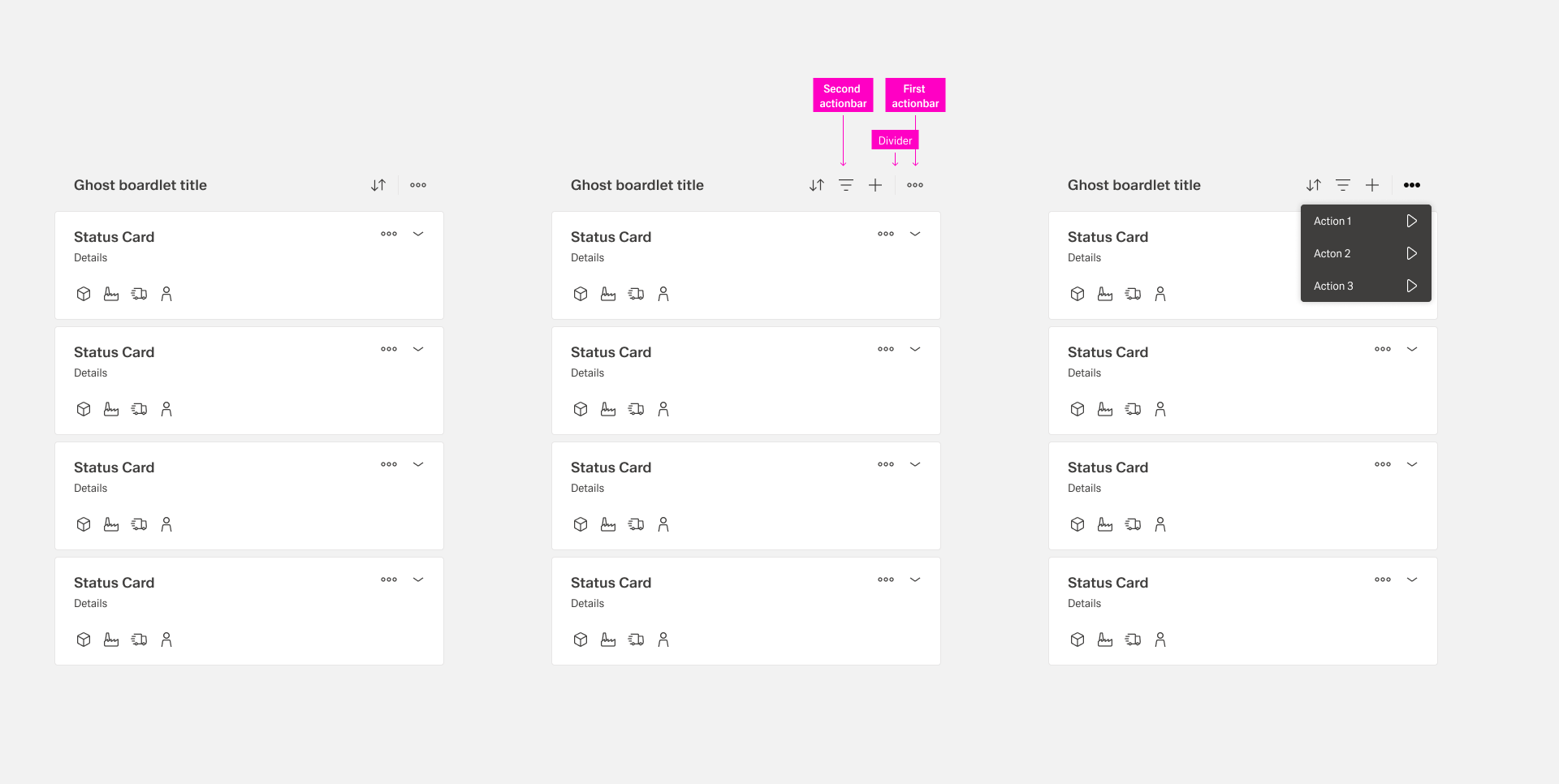Click the cube icon on the left boardlet's first card
The width and height of the screenshot is (1559, 784).
84,294
